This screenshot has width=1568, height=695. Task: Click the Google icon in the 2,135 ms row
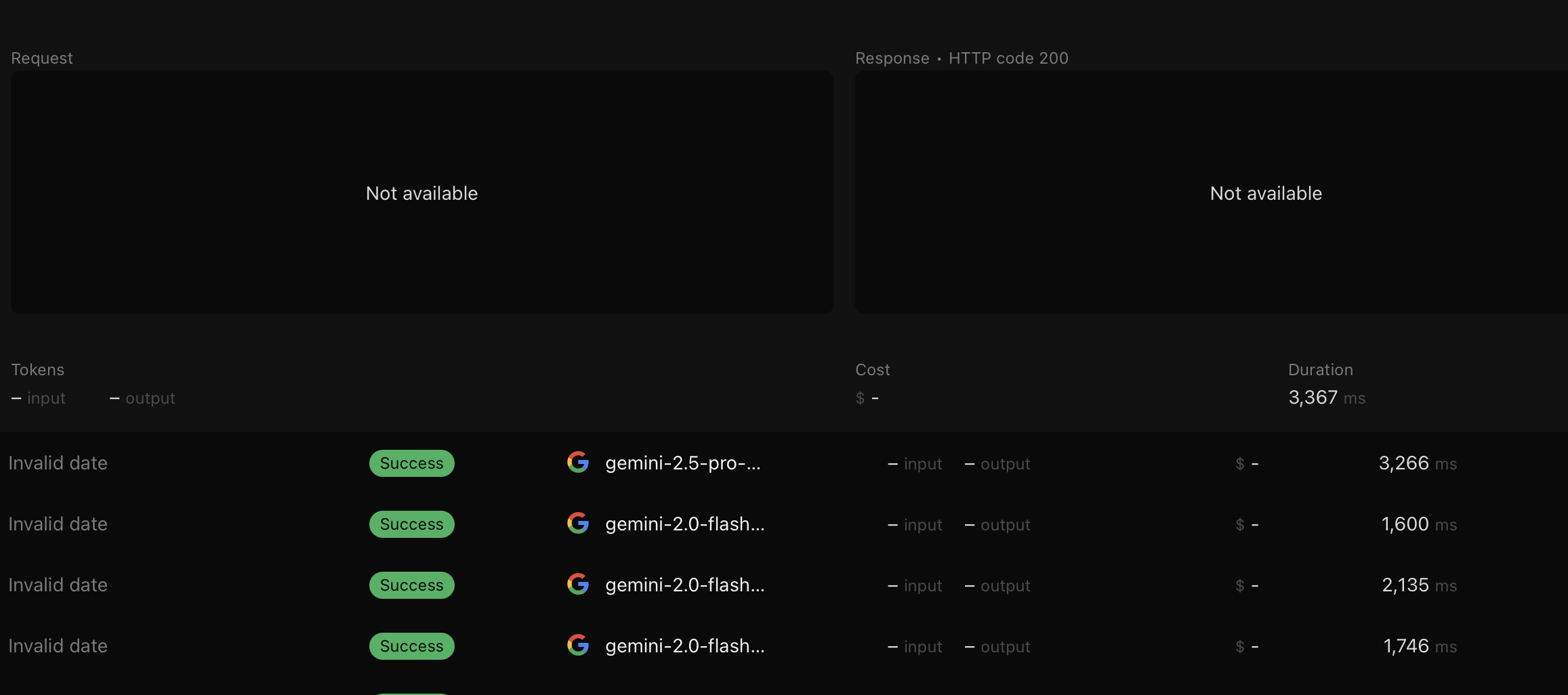pyautogui.click(x=578, y=585)
